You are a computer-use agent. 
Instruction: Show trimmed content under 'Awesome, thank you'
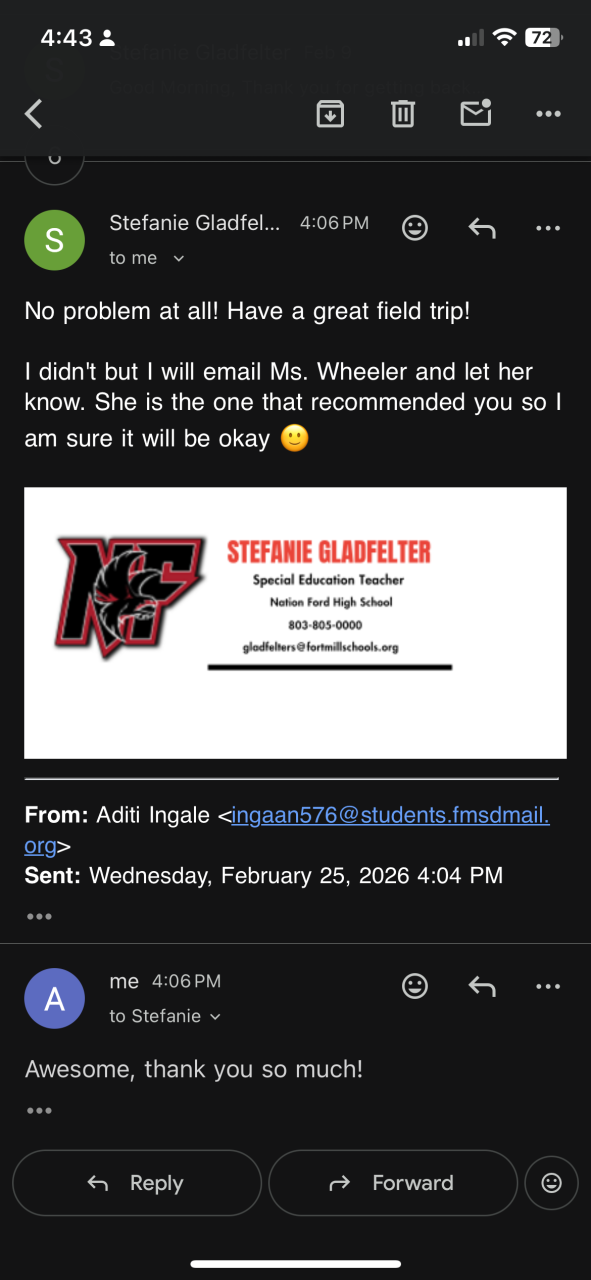coord(39,1110)
